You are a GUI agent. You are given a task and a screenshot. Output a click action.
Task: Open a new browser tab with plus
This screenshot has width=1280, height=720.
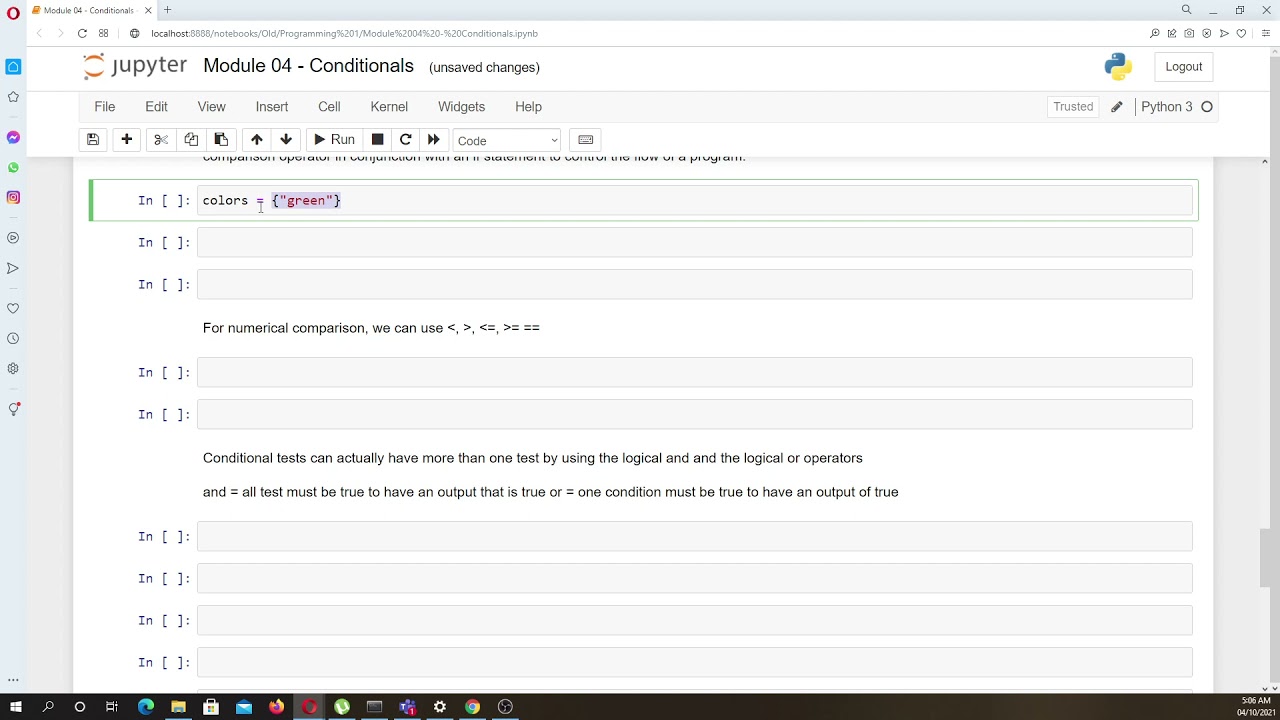167,10
